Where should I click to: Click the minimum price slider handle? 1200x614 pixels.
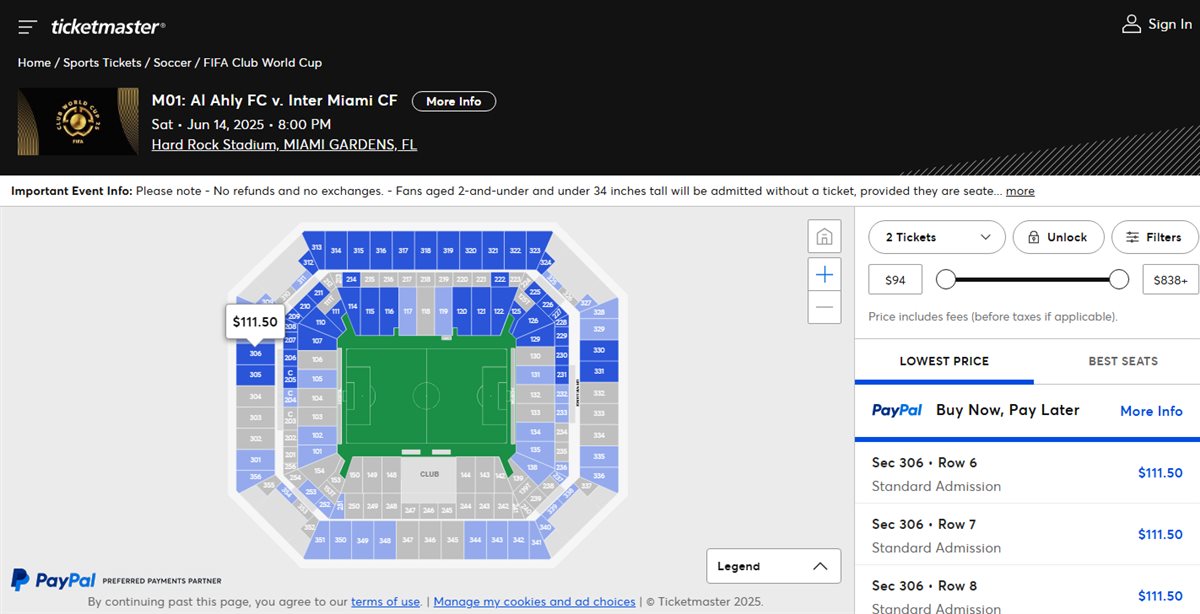[x=946, y=279]
